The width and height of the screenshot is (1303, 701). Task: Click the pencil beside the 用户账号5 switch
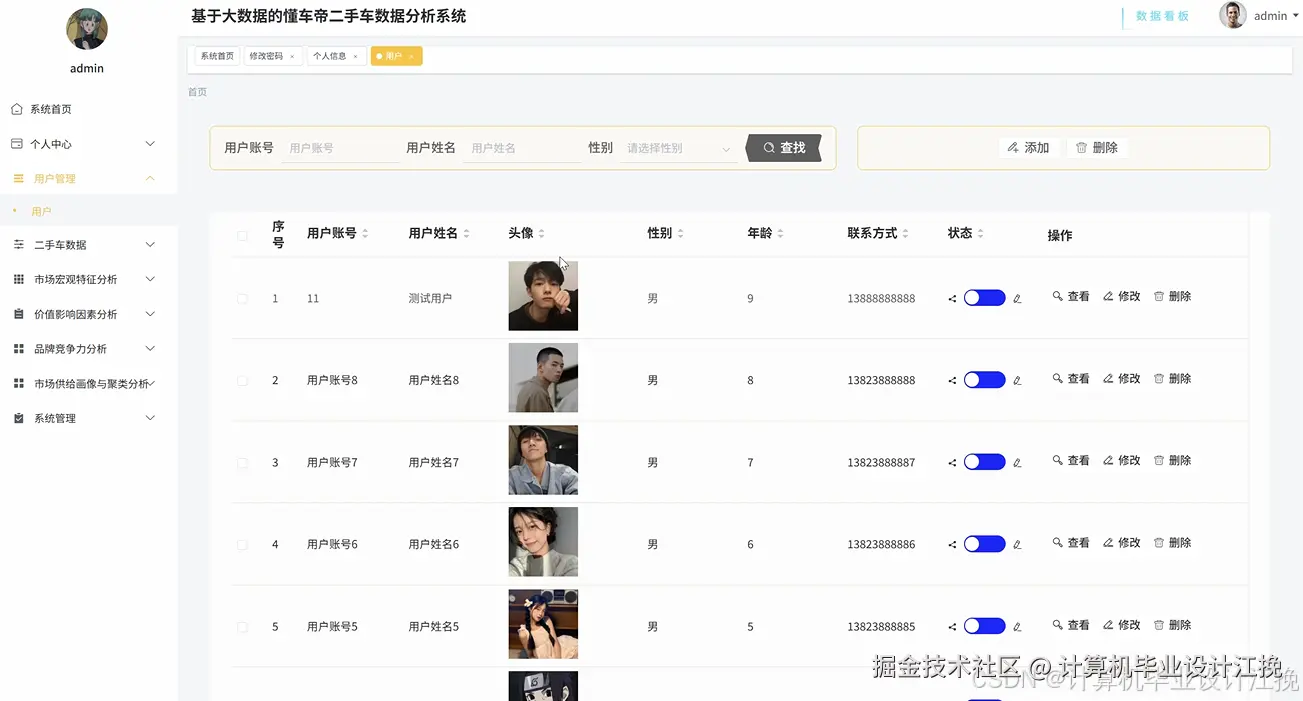1017,626
